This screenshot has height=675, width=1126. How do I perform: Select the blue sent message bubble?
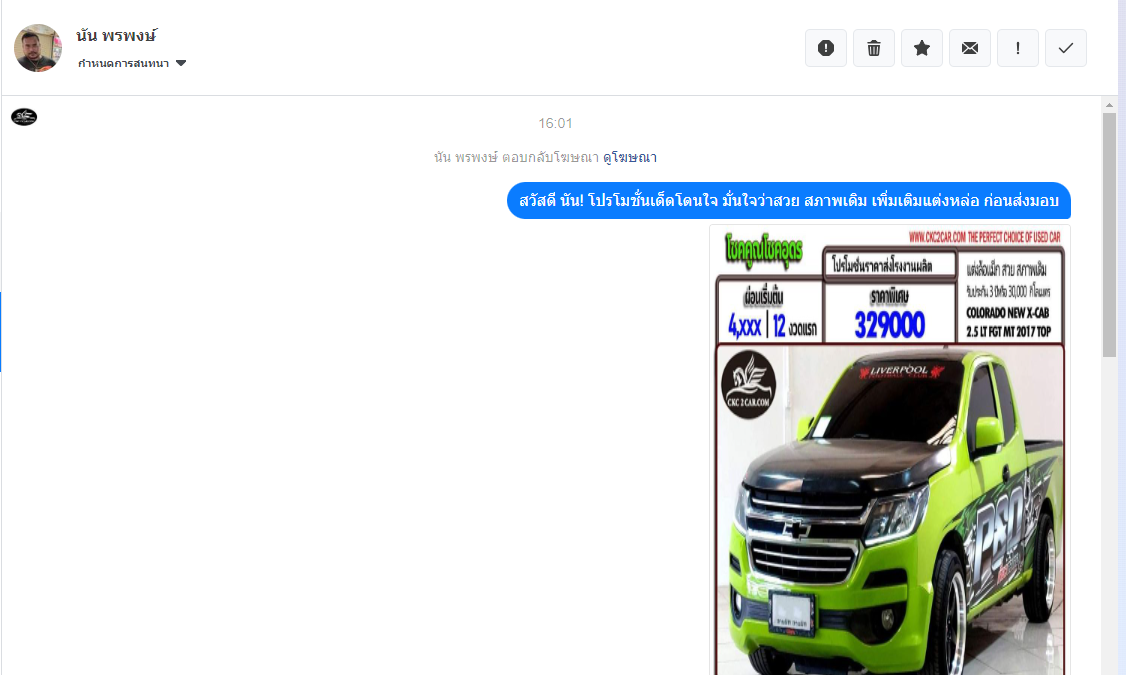pos(788,200)
